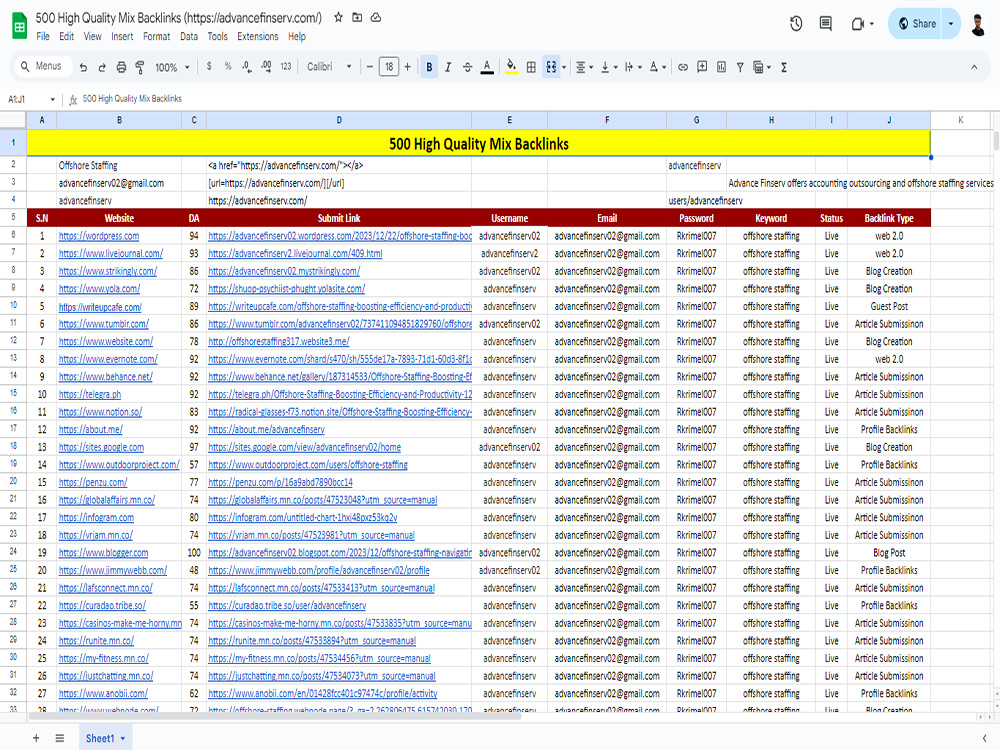
Task: Decrease font size minus button
Action: pyautogui.click(x=369, y=66)
